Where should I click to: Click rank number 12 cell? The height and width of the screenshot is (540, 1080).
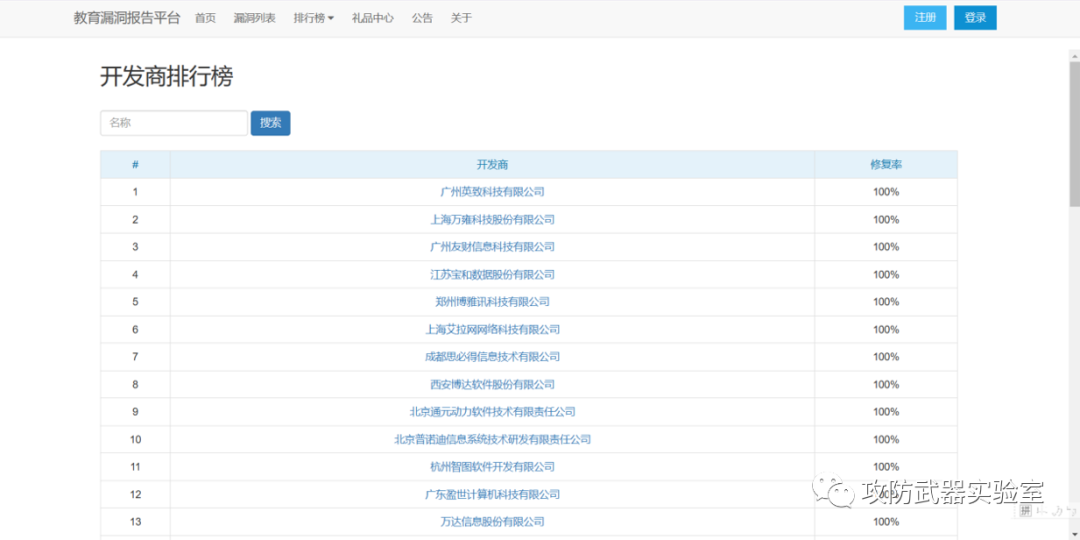(x=135, y=495)
